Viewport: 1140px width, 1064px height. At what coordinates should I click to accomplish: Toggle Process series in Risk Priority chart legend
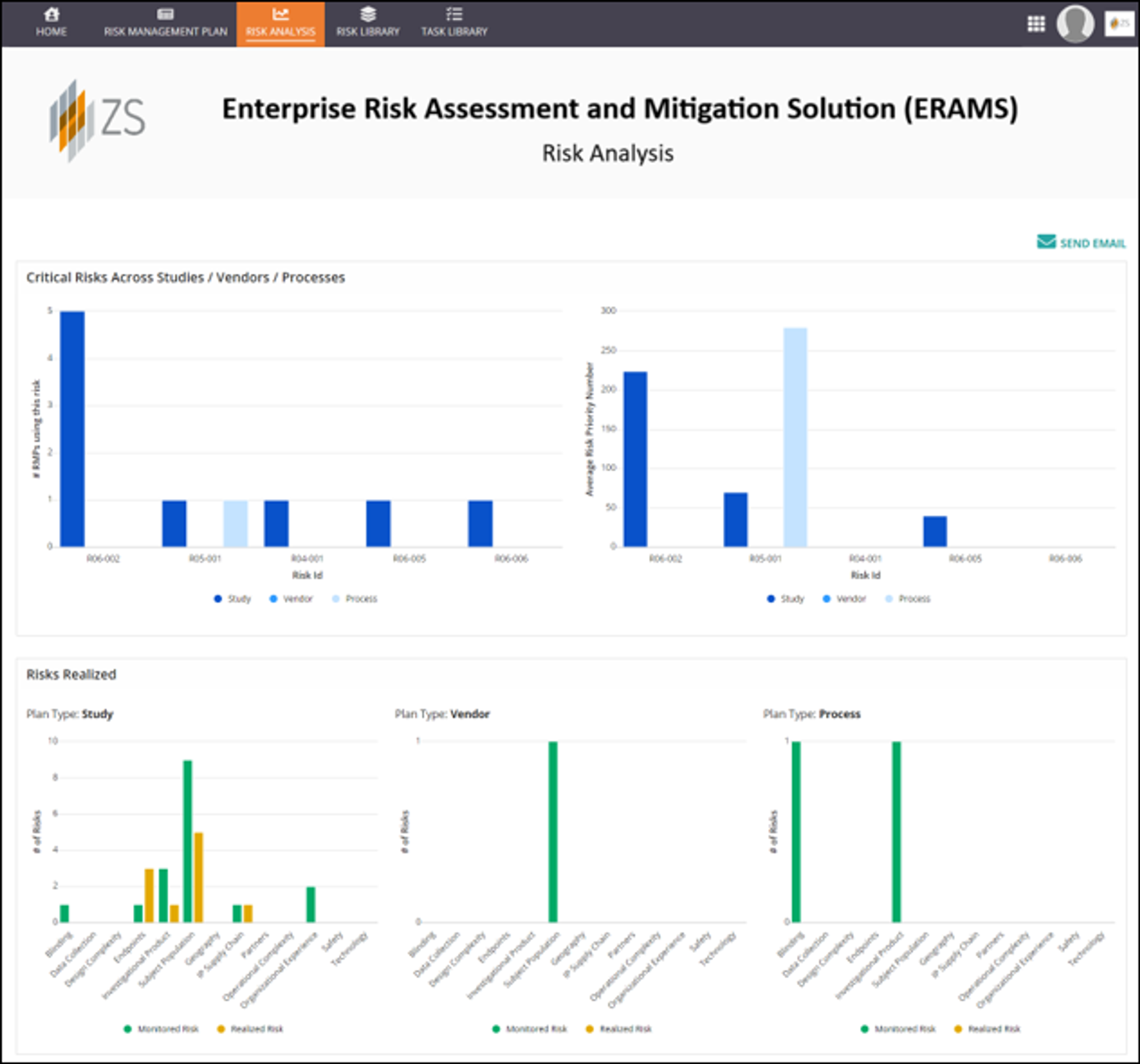pos(907,599)
